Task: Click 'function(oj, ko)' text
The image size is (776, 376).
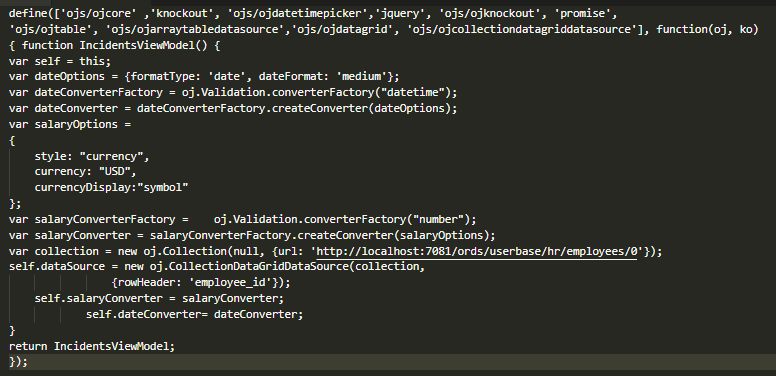Action: (x=708, y=29)
